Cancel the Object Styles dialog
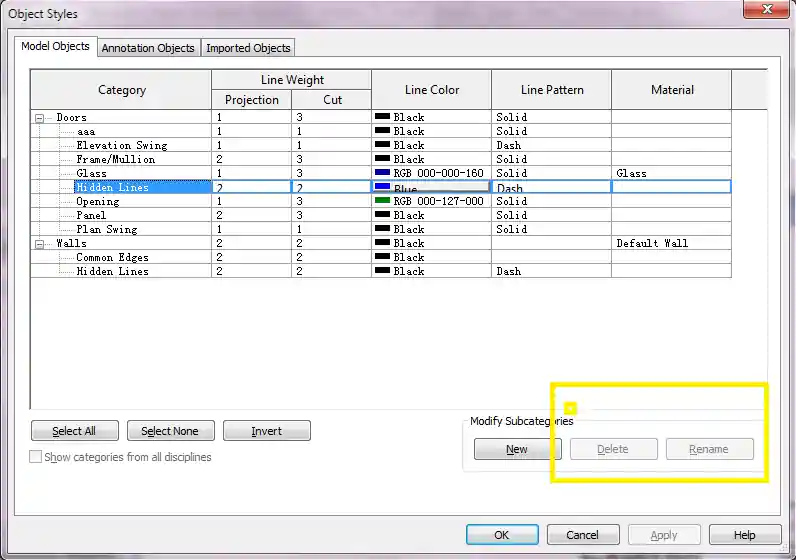Image resolution: width=796 pixels, height=560 pixels. click(583, 535)
